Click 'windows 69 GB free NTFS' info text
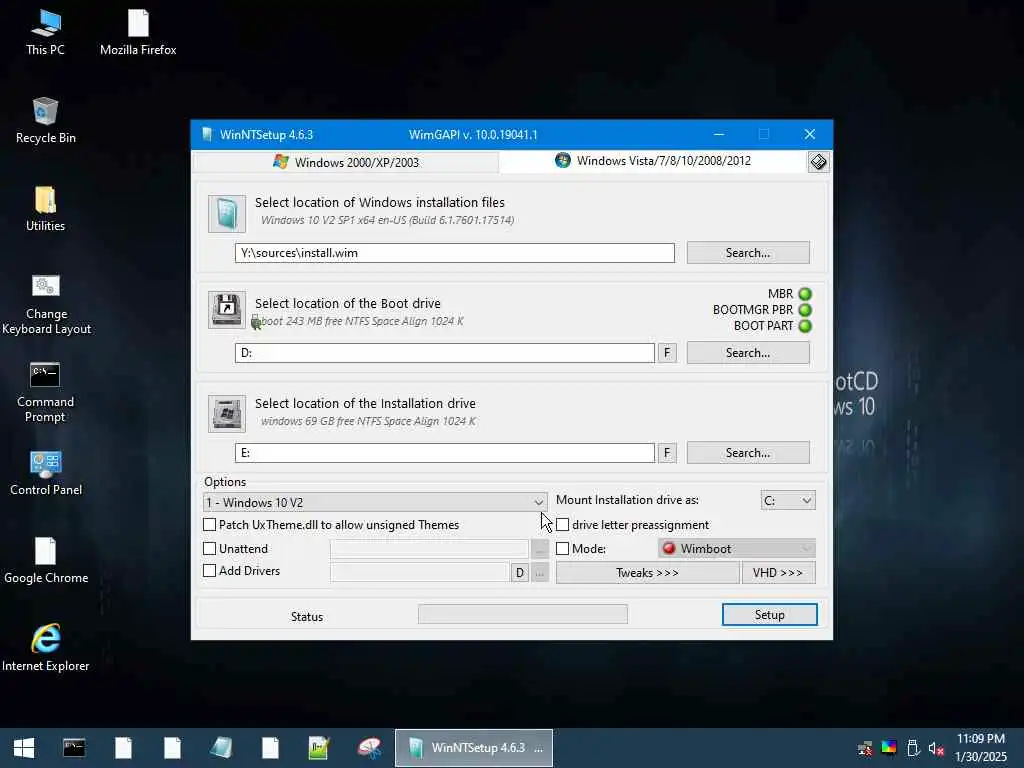The width and height of the screenshot is (1024, 768). tap(368, 421)
